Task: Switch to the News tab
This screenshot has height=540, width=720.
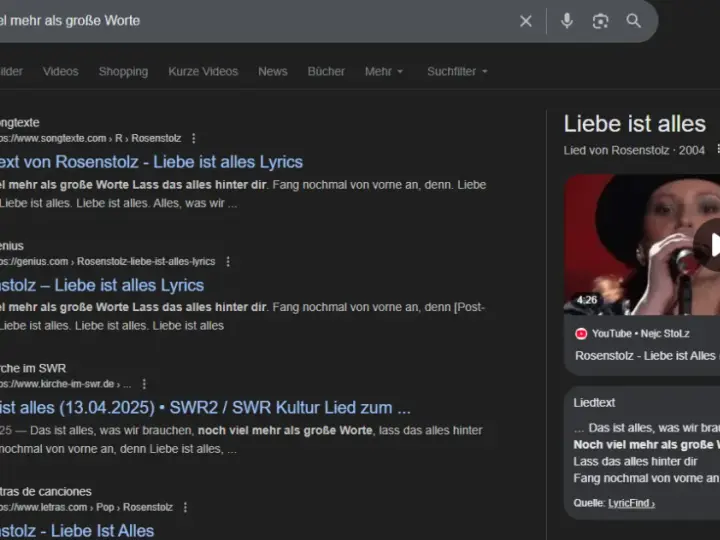Action: 273,71
